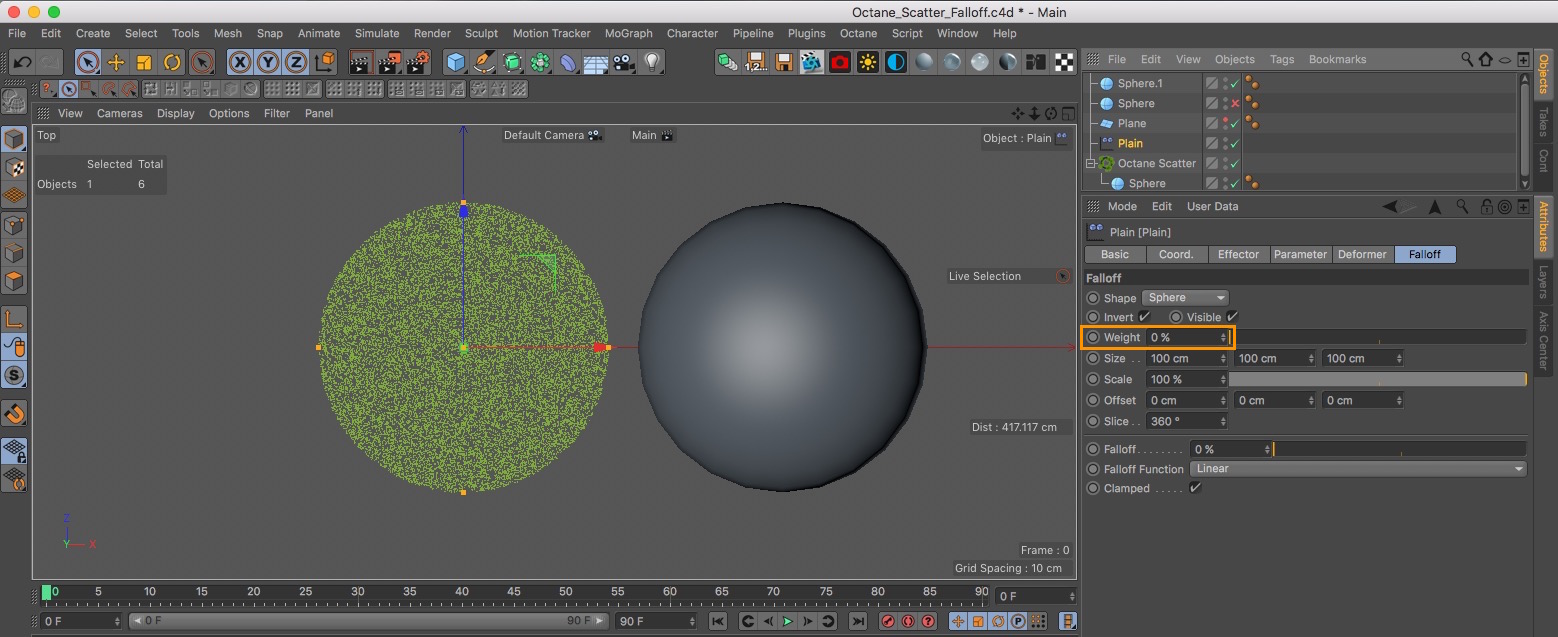Select the Move tool in the toolbar
The height and width of the screenshot is (637, 1558).
click(x=116, y=62)
